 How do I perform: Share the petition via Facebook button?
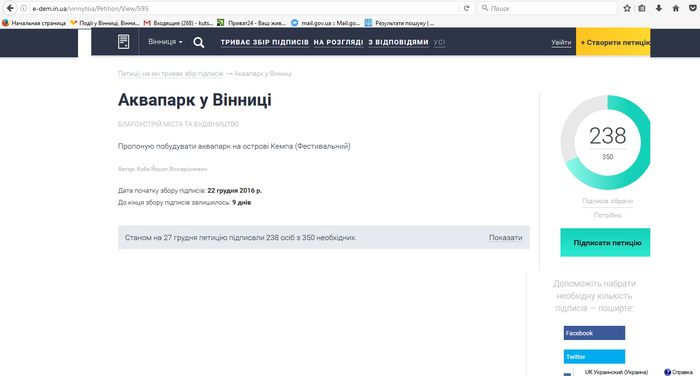594,333
